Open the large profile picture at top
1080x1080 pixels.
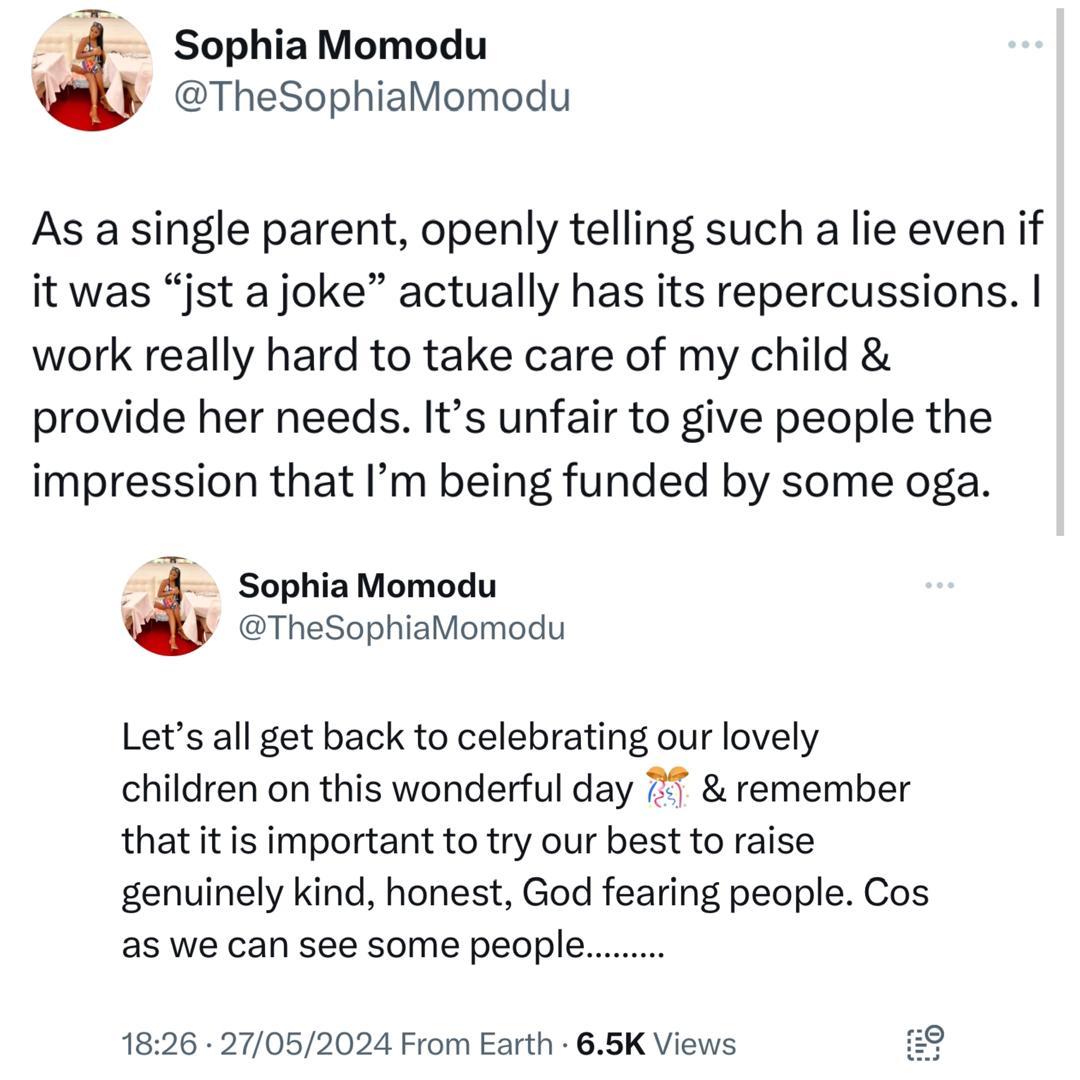[92, 72]
